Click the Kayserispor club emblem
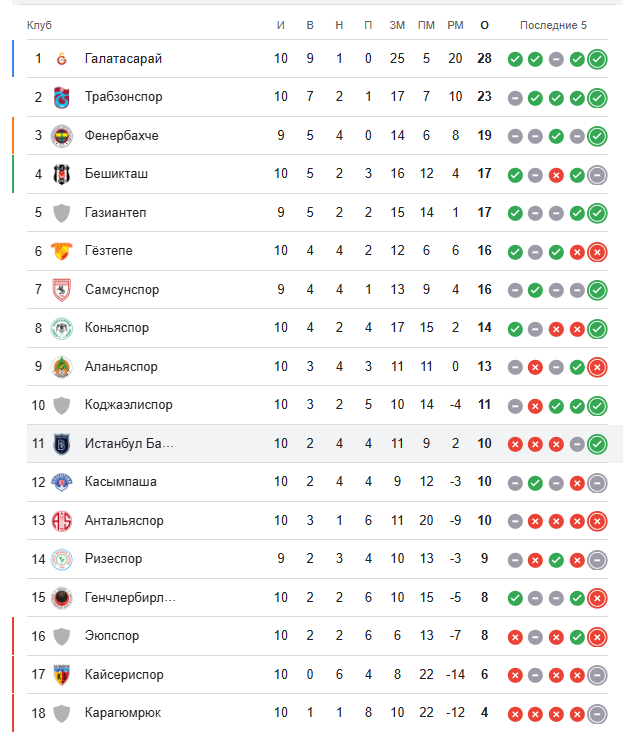Viewport: 626px width, 747px height. [62, 675]
